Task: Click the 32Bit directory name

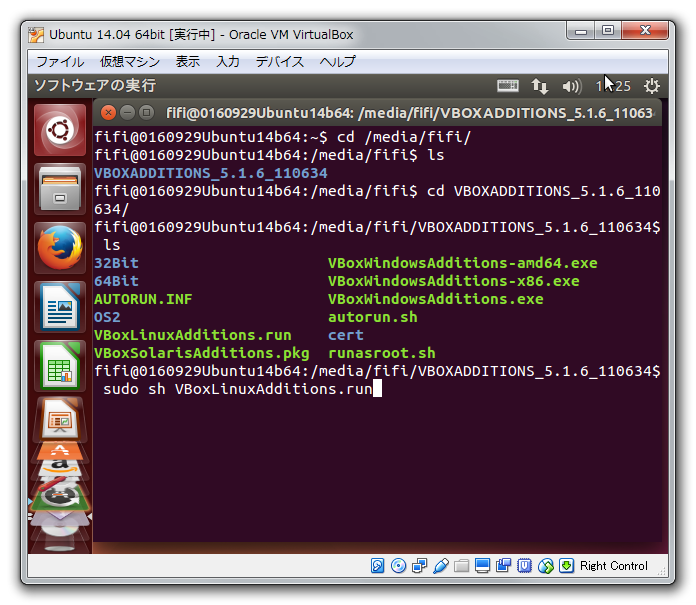Action: [x=116, y=263]
